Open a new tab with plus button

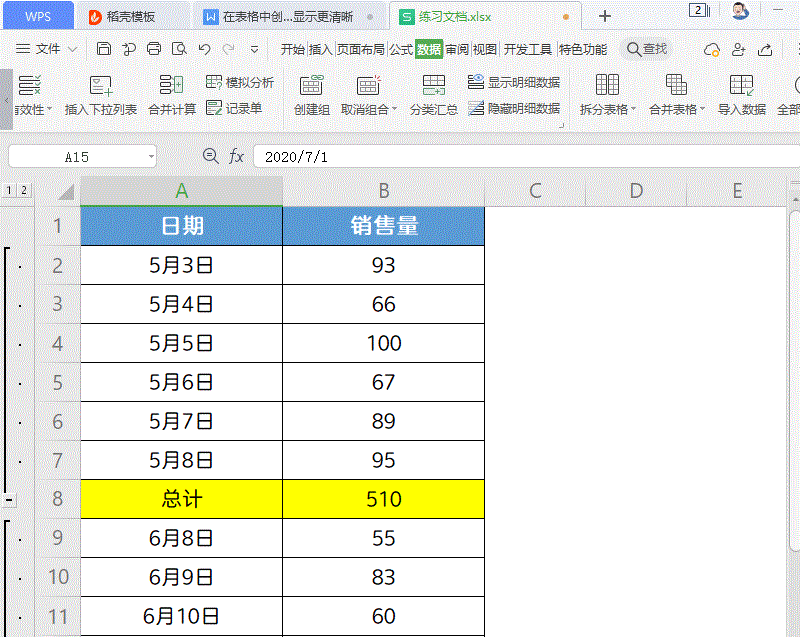(605, 16)
